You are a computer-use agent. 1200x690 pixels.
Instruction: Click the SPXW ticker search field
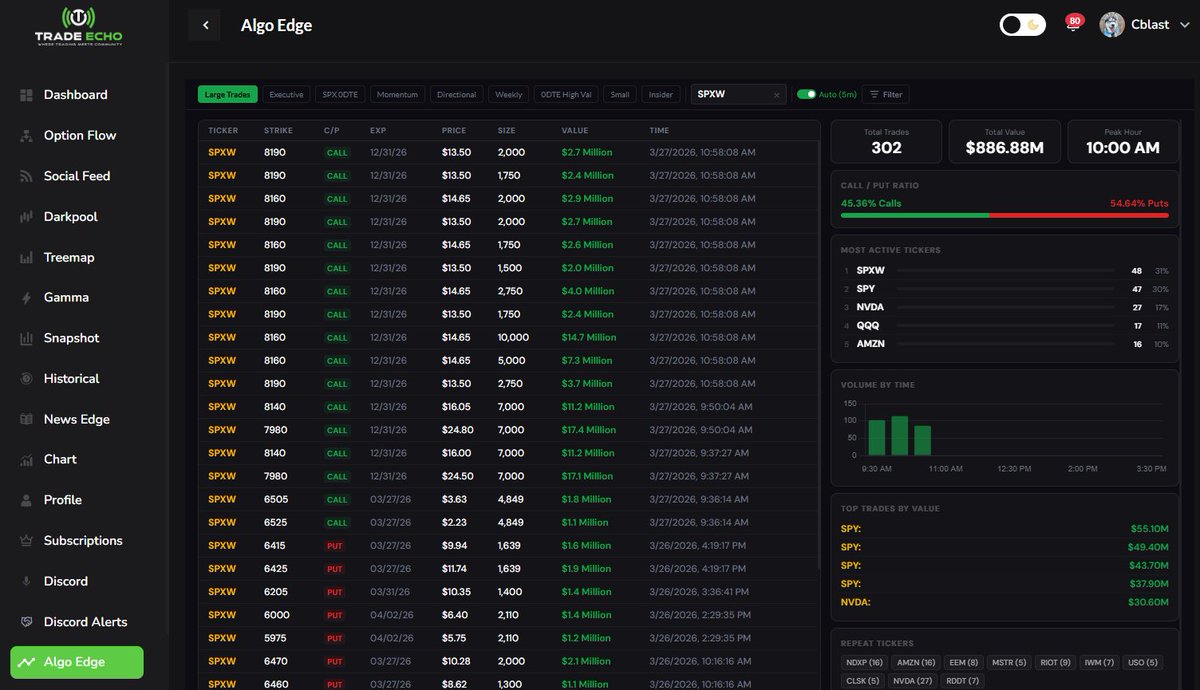pos(738,94)
